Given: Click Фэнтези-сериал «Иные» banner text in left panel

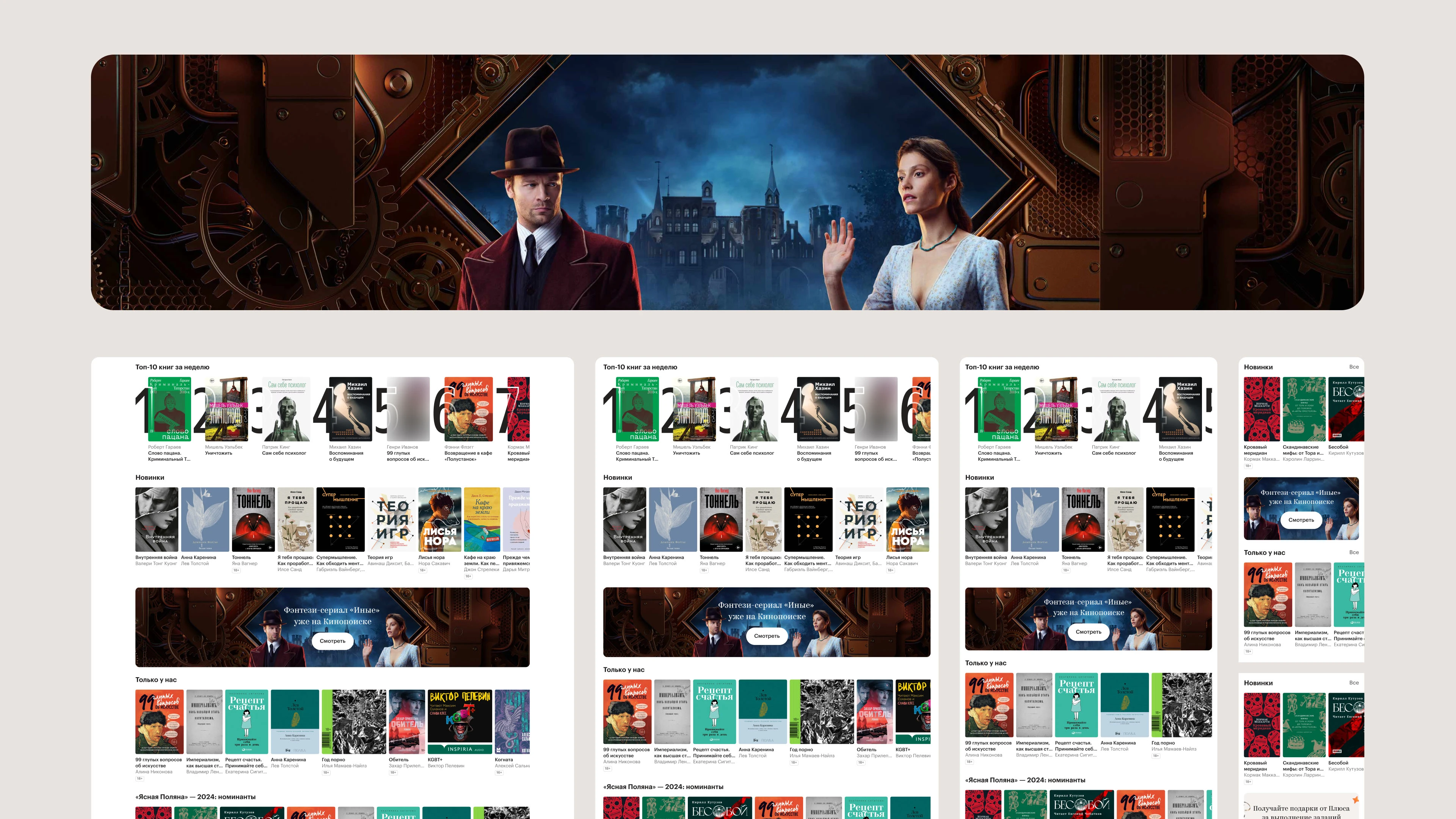Looking at the screenshot, I should pyautogui.click(x=333, y=615).
